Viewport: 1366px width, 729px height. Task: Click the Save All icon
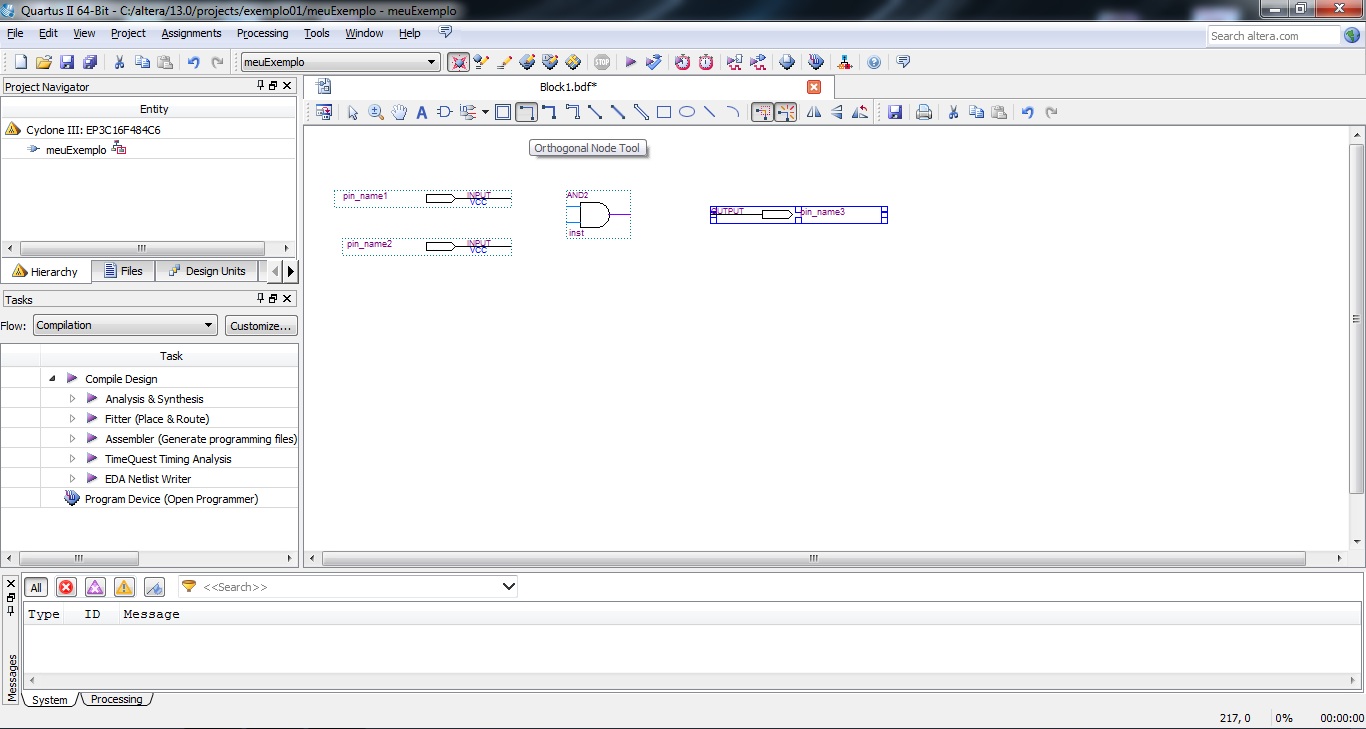coord(89,62)
